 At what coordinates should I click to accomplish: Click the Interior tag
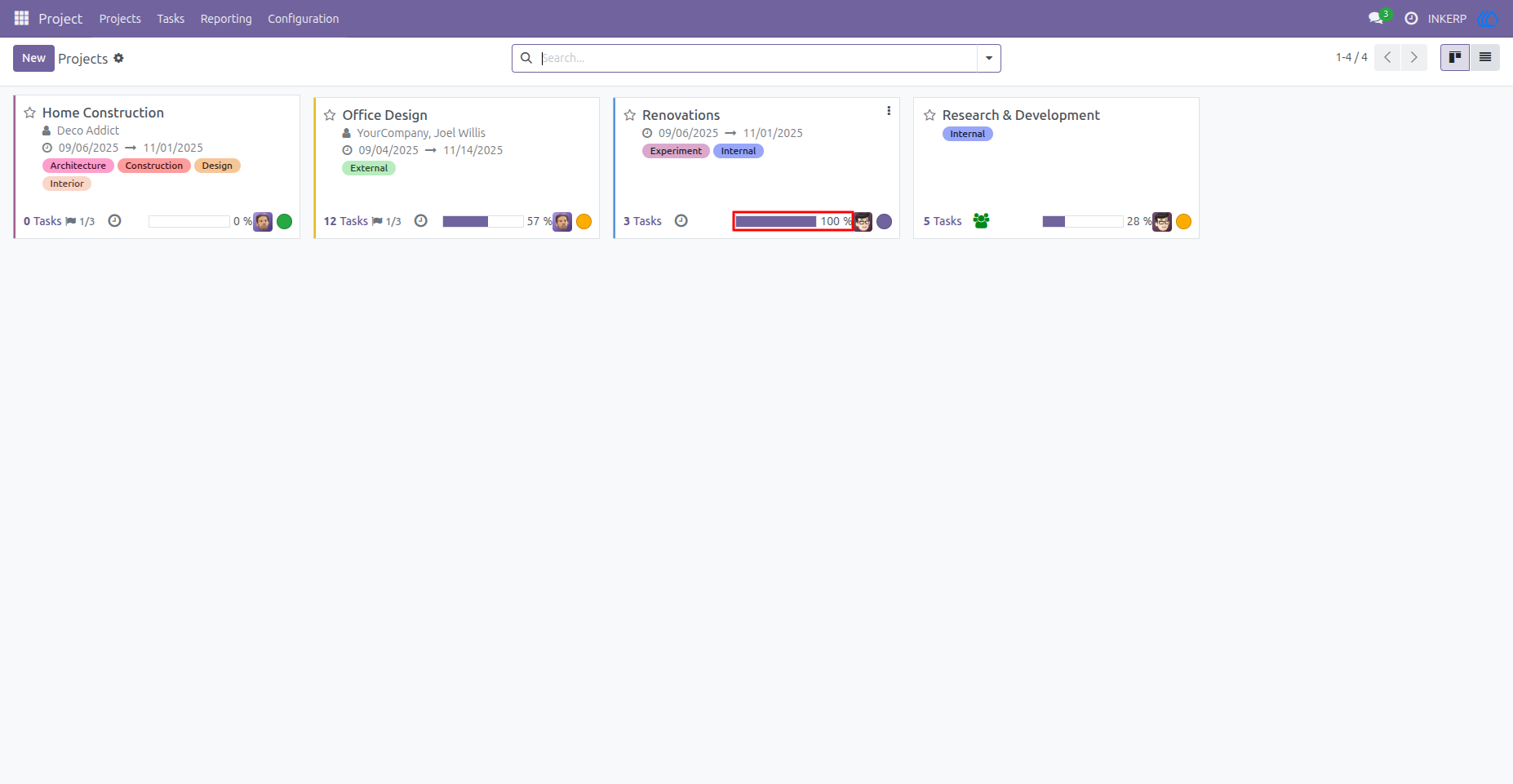pos(67,184)
